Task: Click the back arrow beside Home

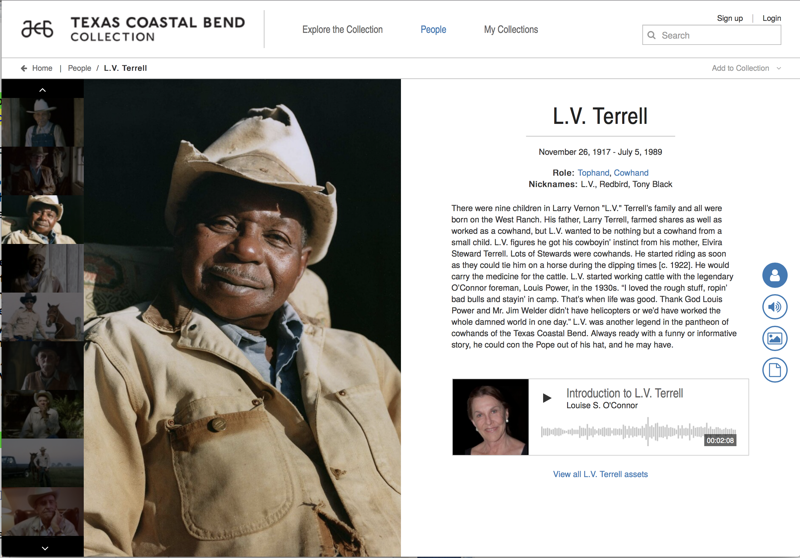Action: (23, 68)
